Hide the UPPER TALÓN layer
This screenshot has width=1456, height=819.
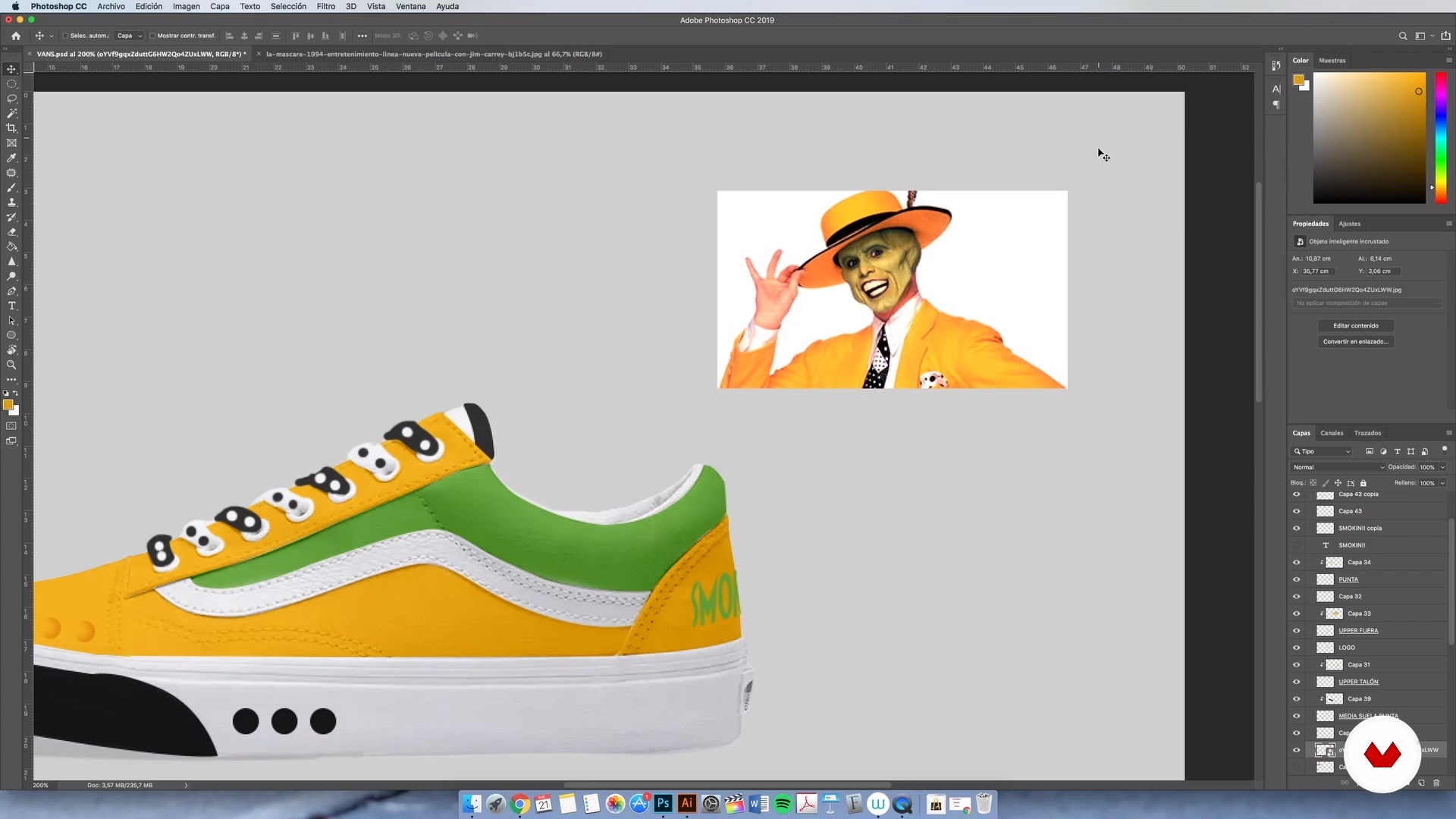tap(1297, 682)
